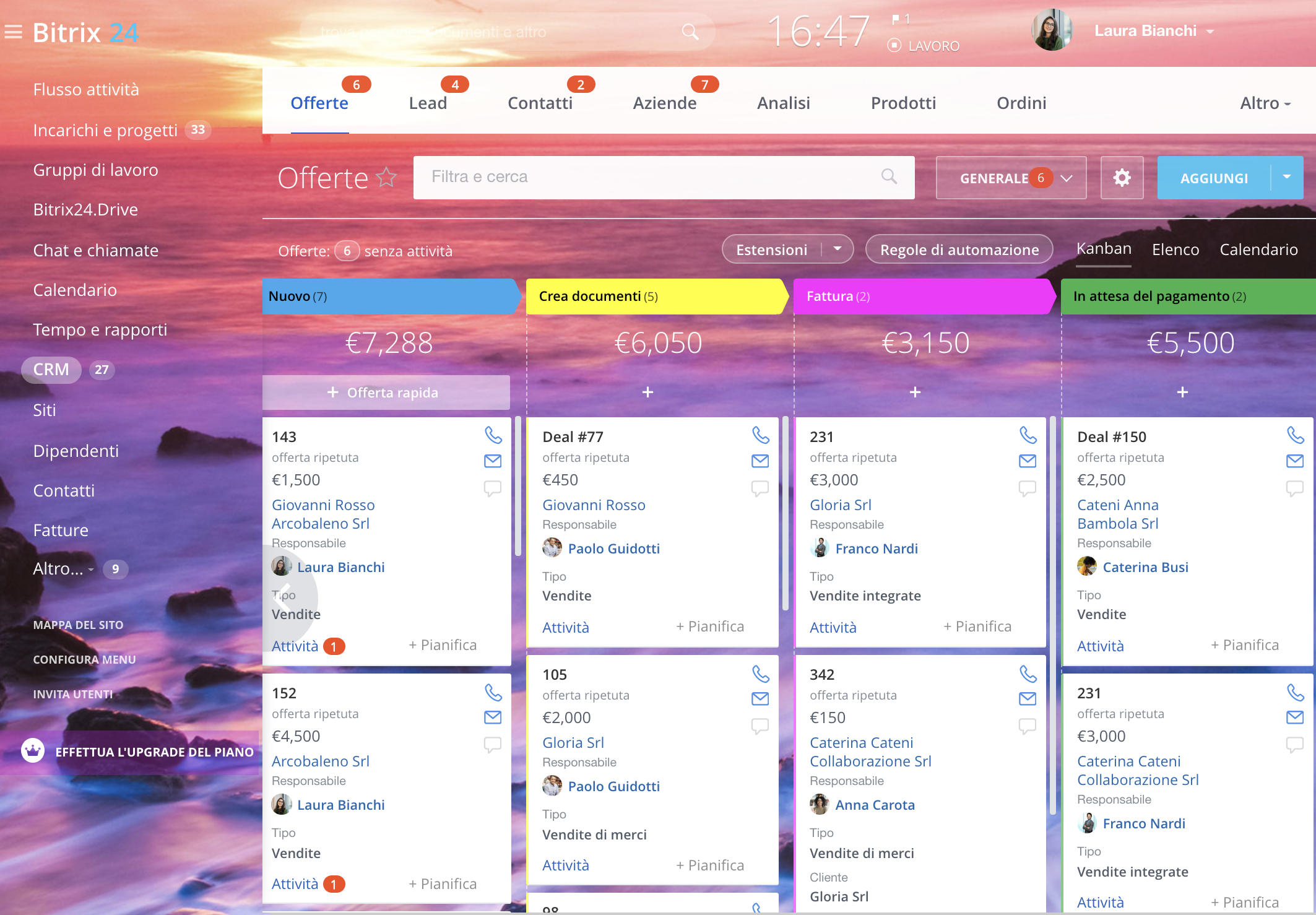Click the hamburger menu icon near Bitrix24

pos(14,32)
